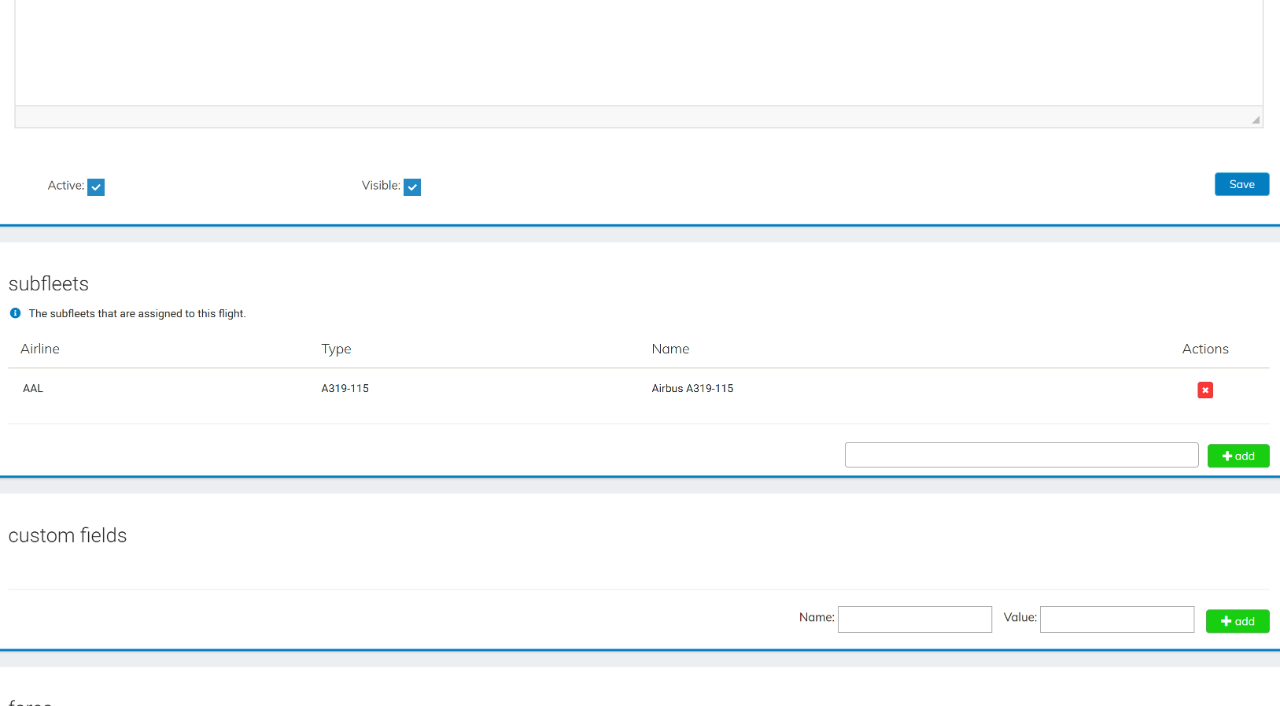
Task: Click the subfleets section heading
Action: 48,284
